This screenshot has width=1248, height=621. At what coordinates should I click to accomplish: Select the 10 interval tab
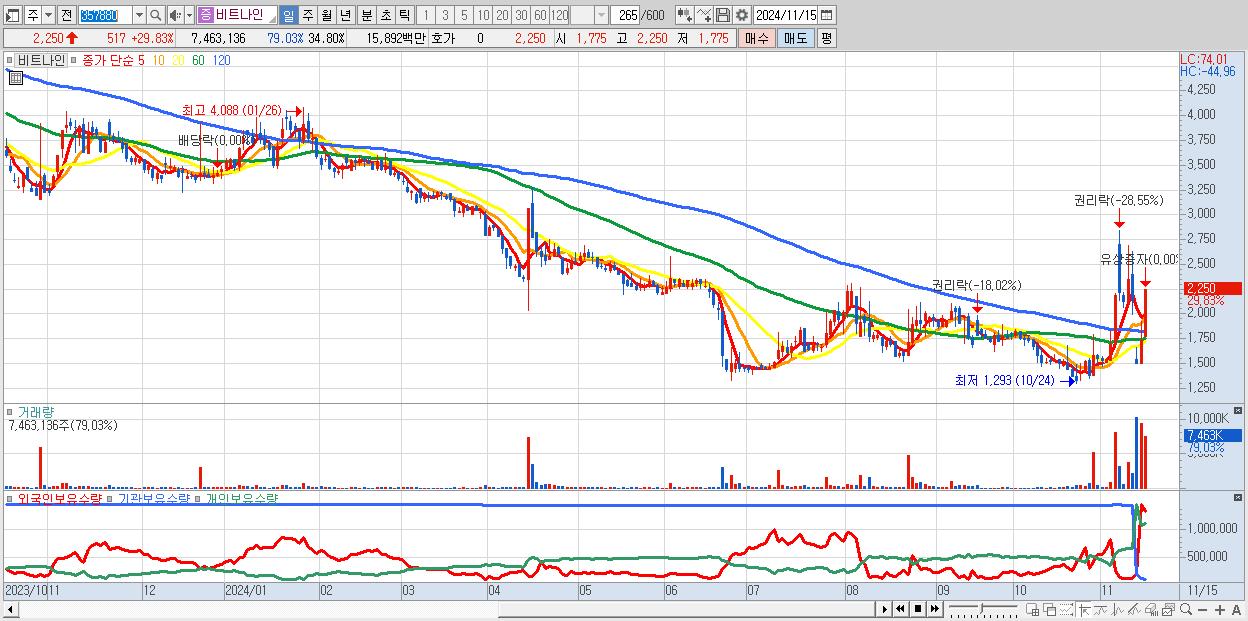tap(483, 15)
